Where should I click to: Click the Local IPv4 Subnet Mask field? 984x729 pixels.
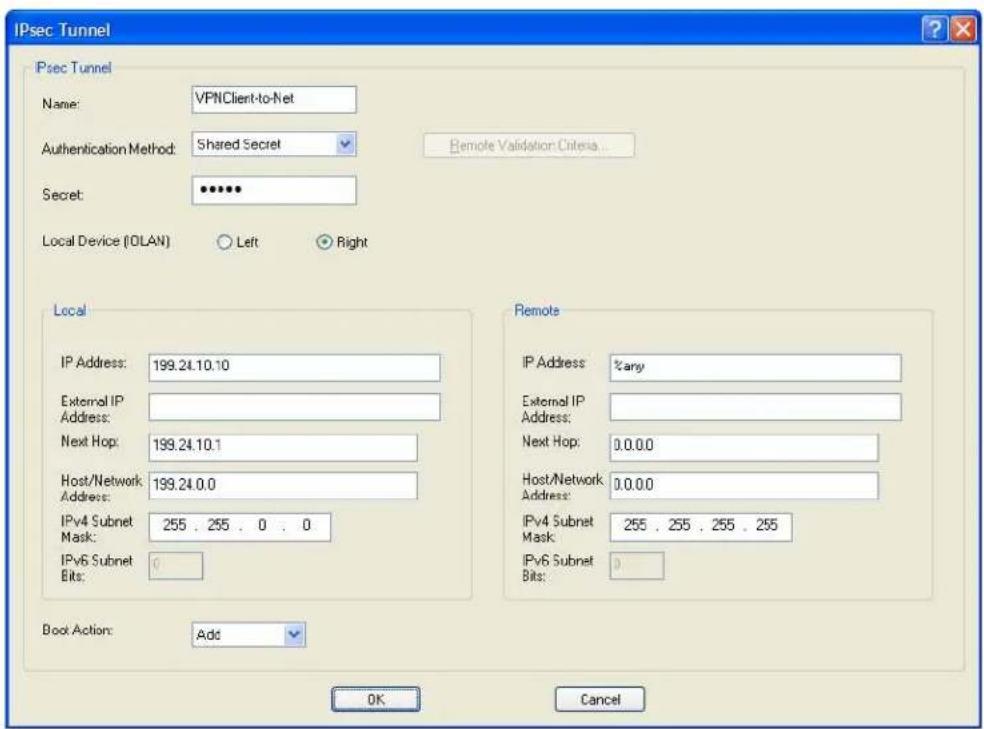240,526
